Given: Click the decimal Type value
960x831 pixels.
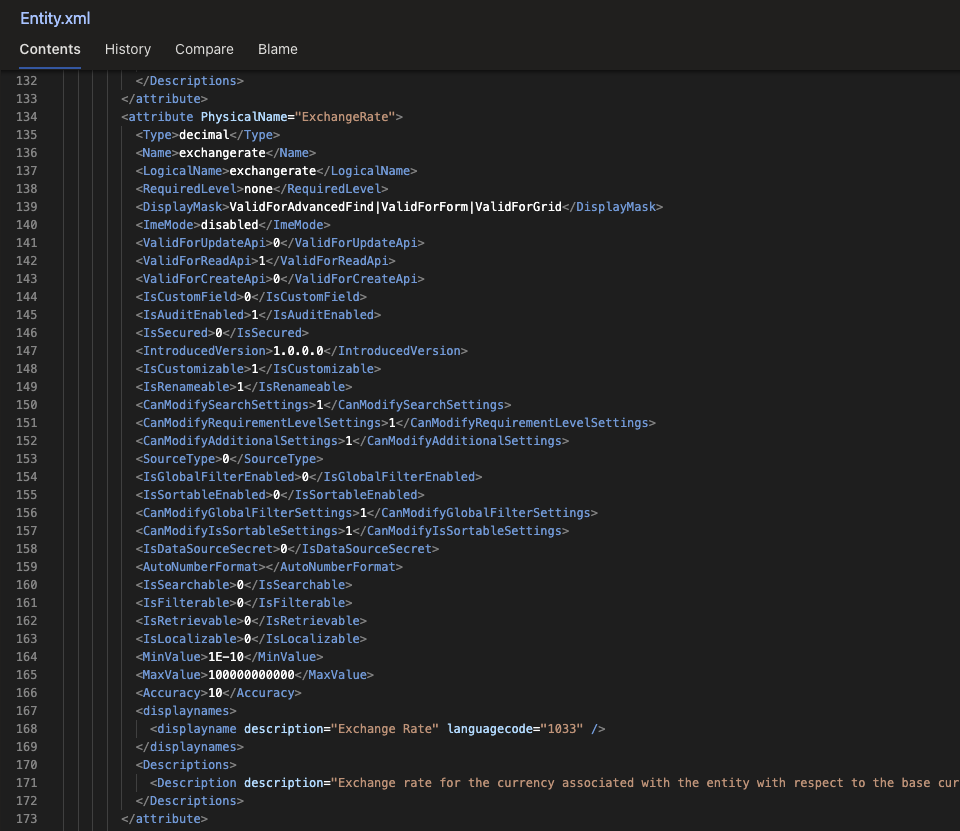Looking at the screenshot, I should 204,135.
